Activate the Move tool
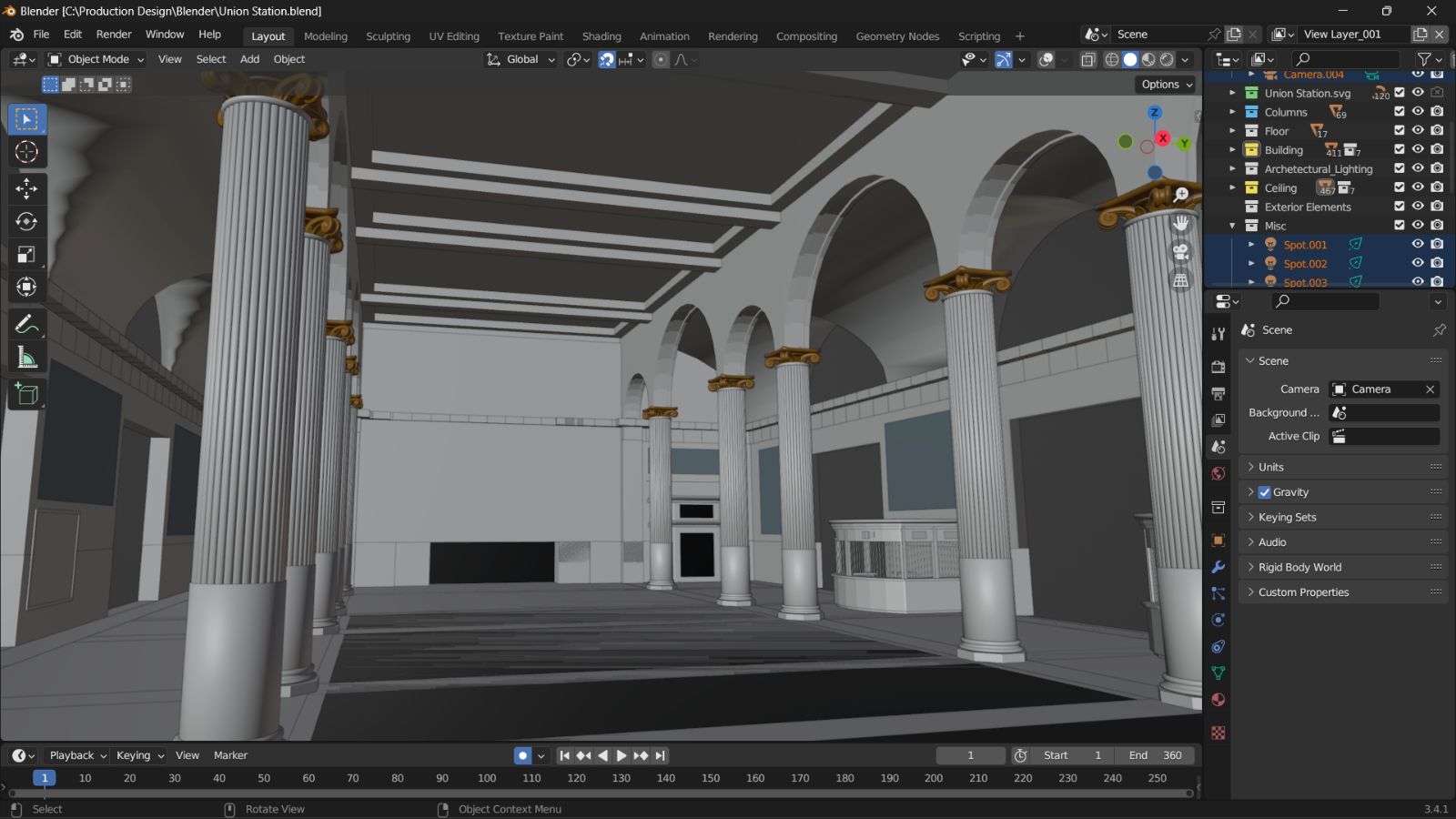Screen dimensions: 1456x819 tap(26, 188)
